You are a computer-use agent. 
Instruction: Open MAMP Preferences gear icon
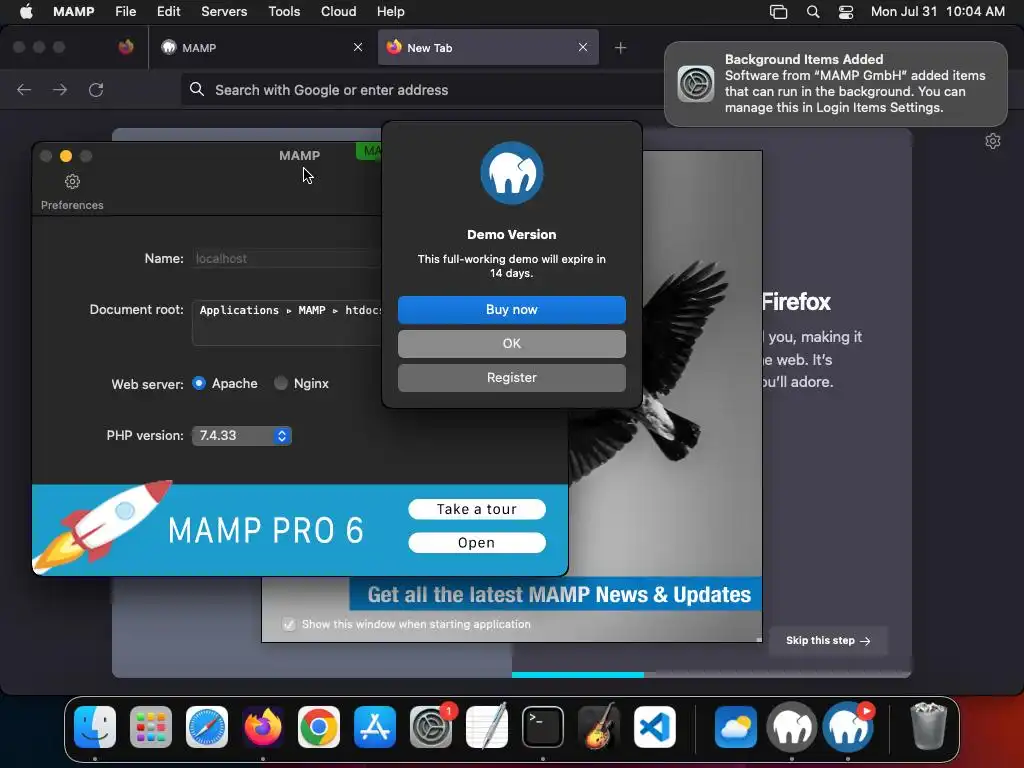point(72,181)
